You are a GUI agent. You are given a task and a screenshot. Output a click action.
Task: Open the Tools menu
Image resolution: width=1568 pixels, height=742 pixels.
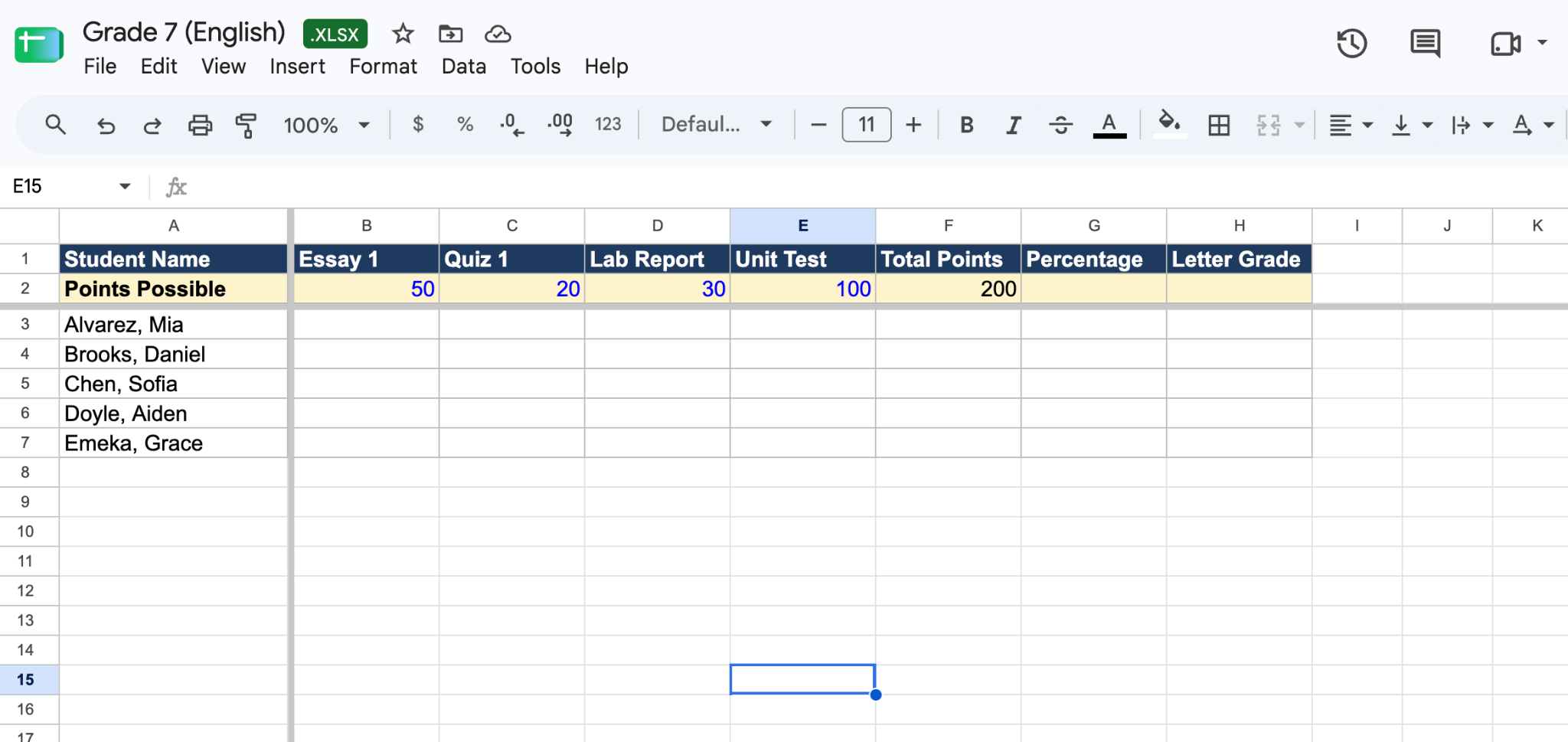536,67
